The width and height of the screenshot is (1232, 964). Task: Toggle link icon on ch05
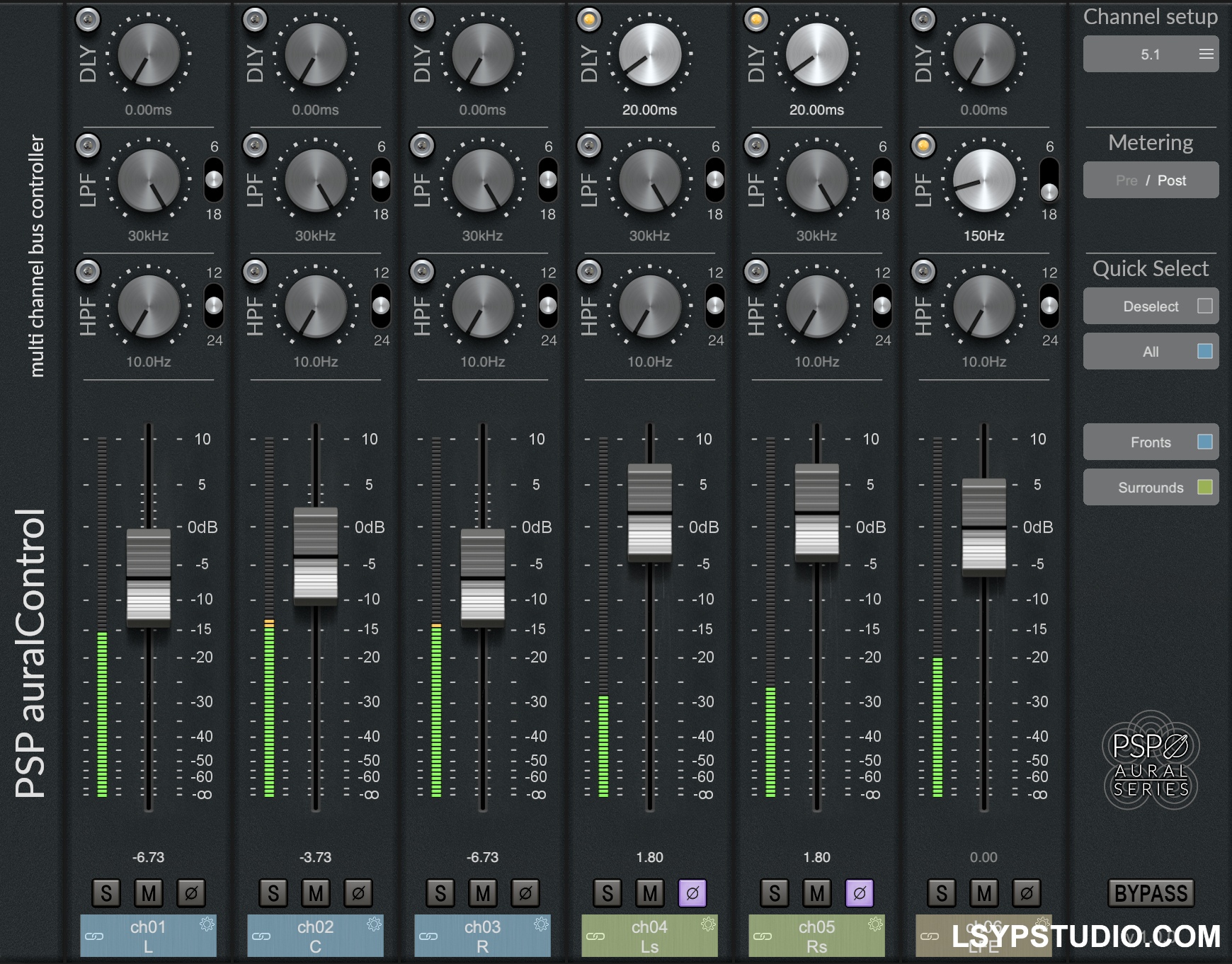[x=763, y=936]
